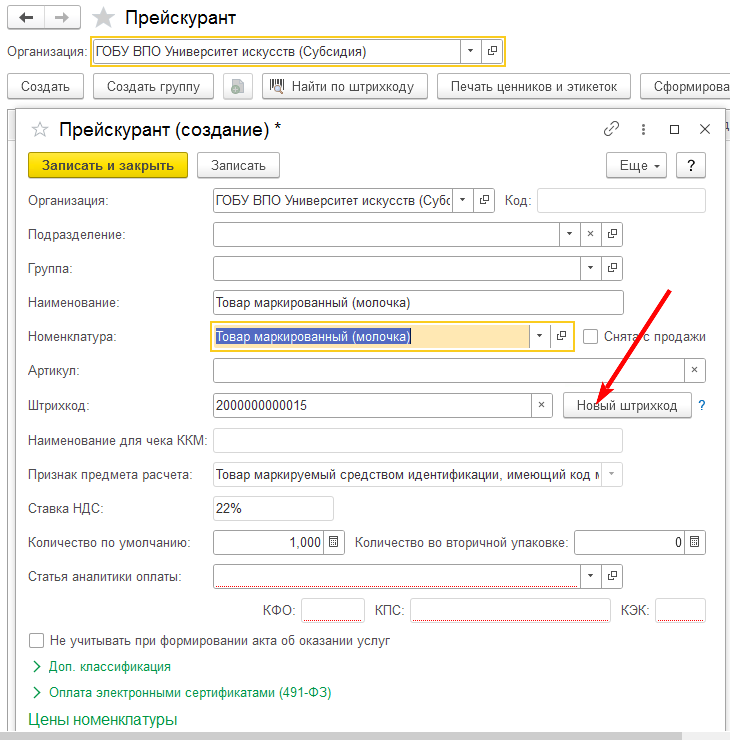The width and height of the screenshot is (730, 740).
Task: Open the form's vertical dots menu
Action: pos(642,129)
